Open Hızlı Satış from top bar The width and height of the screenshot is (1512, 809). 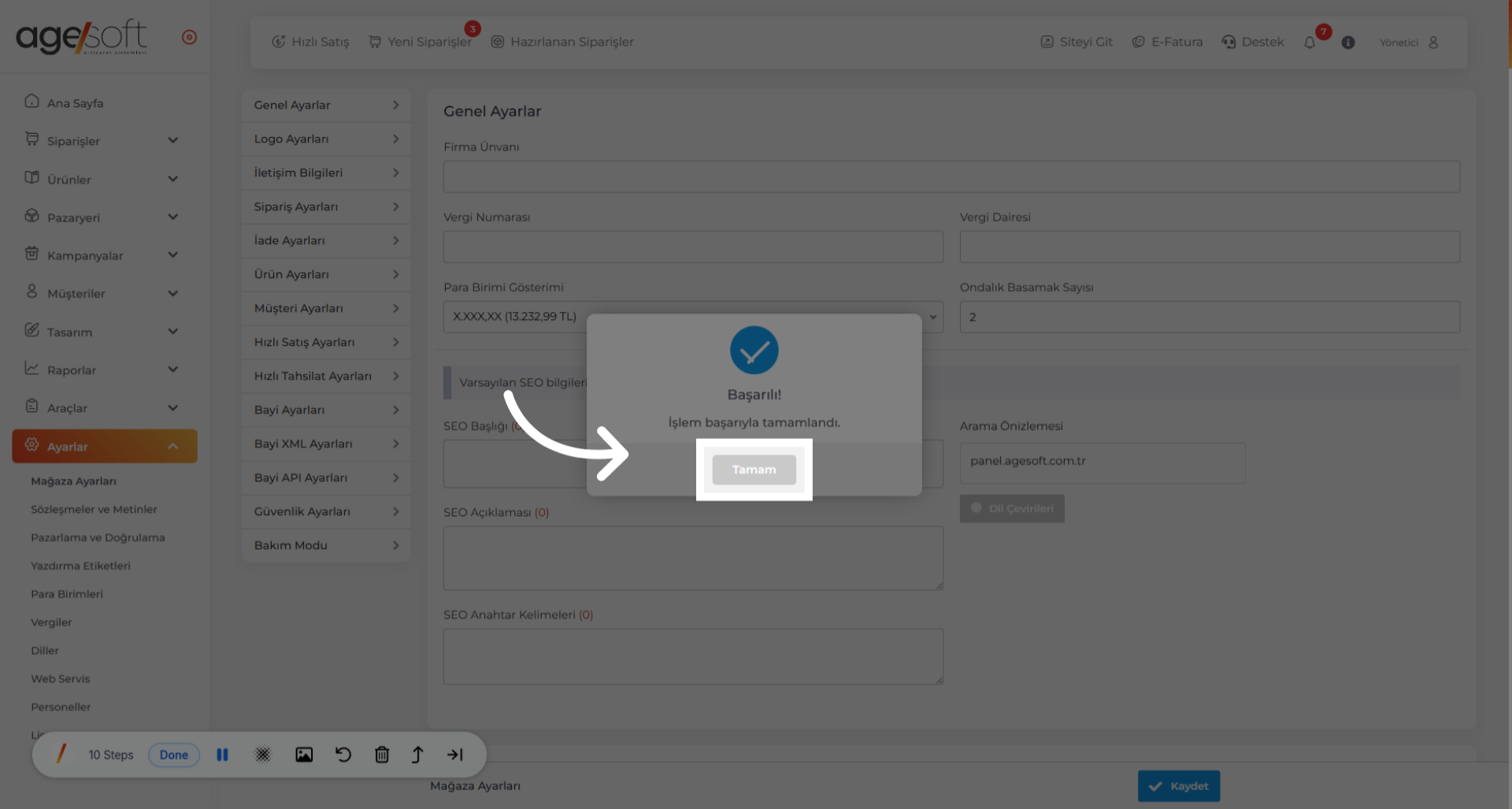(x=310, y=42)
